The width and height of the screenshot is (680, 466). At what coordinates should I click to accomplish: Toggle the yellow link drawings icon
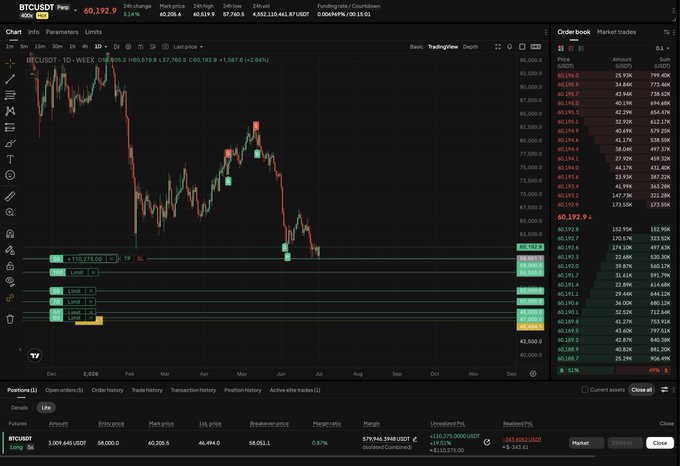pos(10,298)
